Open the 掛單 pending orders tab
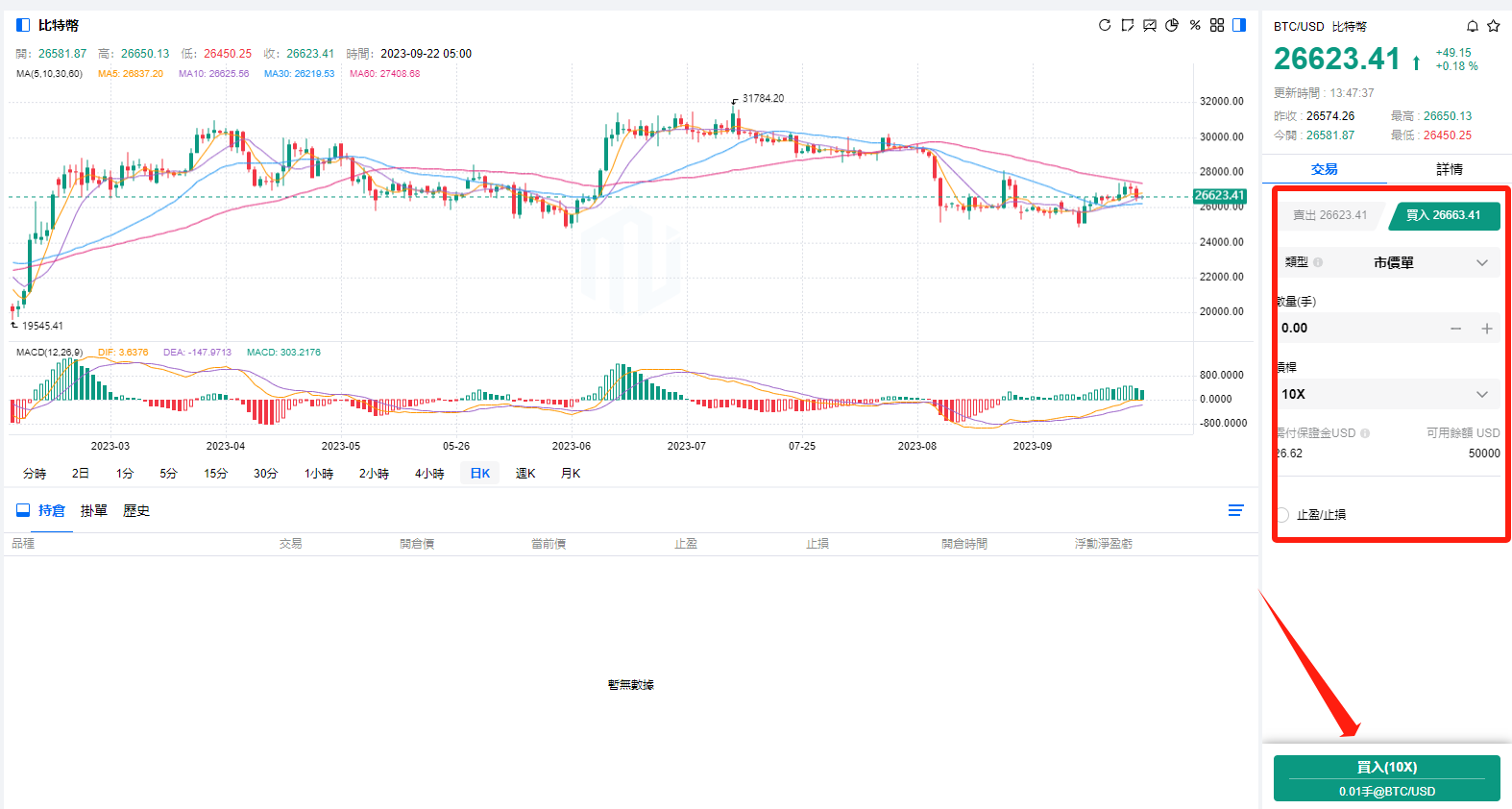 click(94, 511)
